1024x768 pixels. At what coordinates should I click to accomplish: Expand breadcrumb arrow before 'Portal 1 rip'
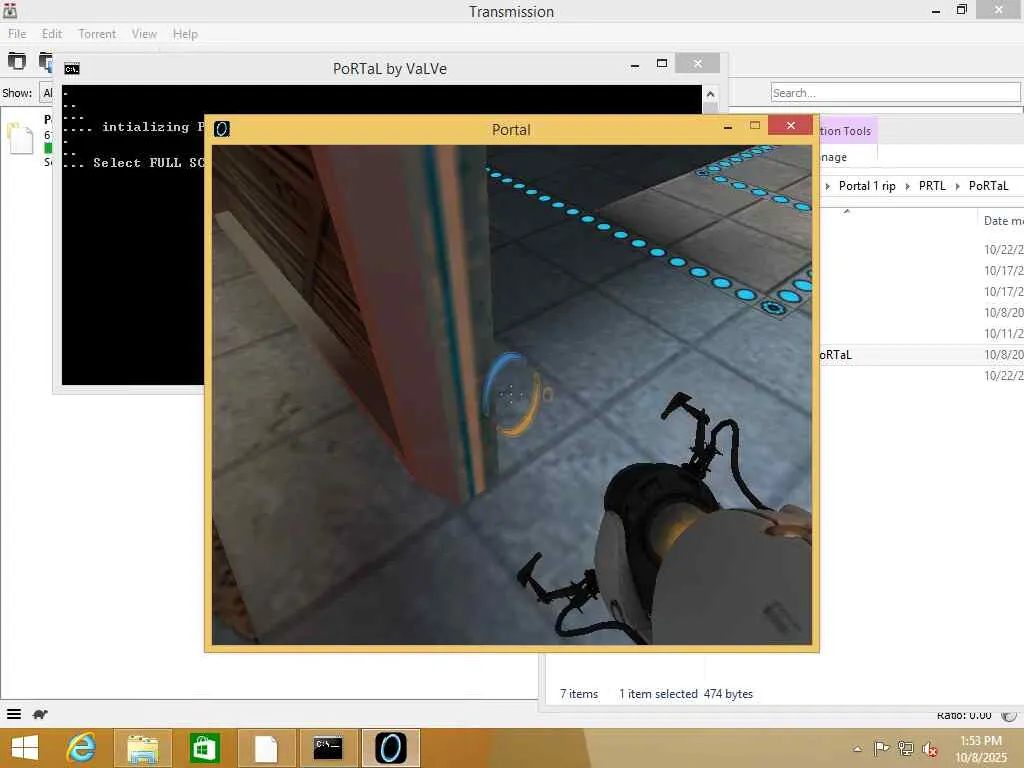click(x=828, y=186)
